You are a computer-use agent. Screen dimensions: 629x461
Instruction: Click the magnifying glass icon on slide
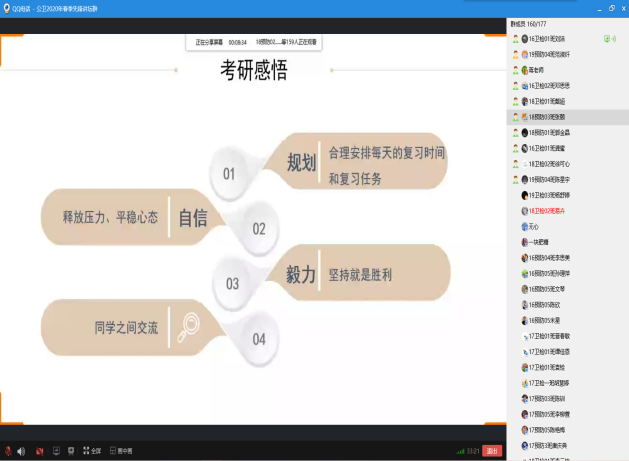pyautogui.click(x=189, y=327)
